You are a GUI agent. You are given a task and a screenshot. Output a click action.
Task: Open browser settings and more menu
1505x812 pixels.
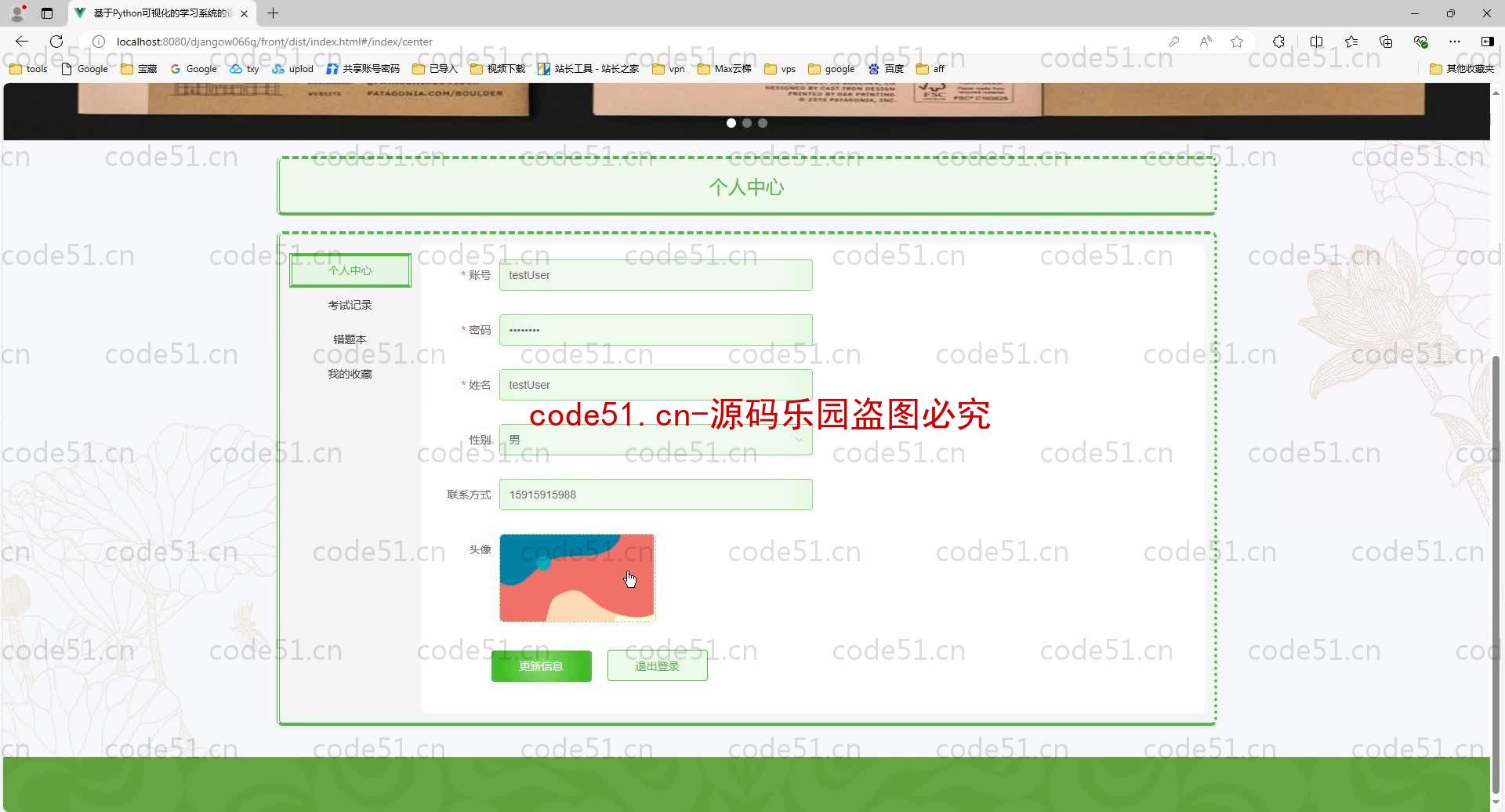pos(1455,42)
